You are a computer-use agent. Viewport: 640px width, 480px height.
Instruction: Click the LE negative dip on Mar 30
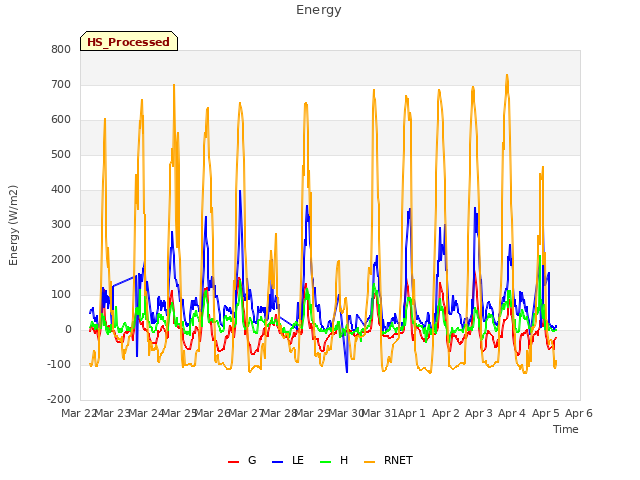(x=347, y=372)
